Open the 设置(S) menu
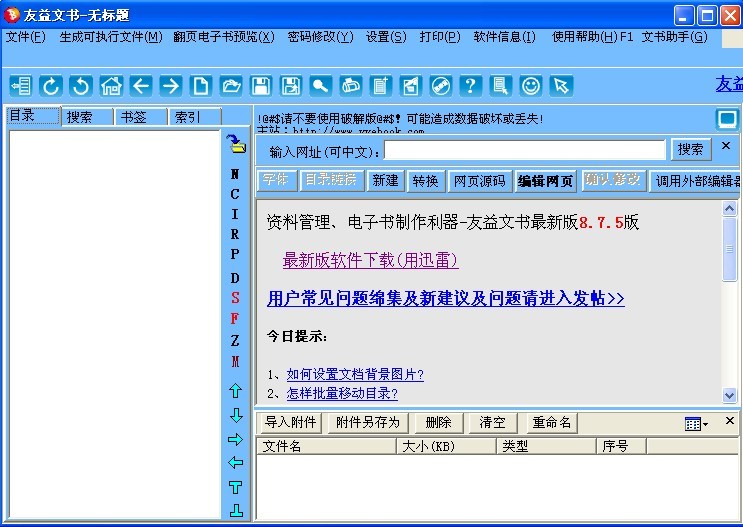The image size is (743, 527). pyautogui.click(x=386, y=37)
